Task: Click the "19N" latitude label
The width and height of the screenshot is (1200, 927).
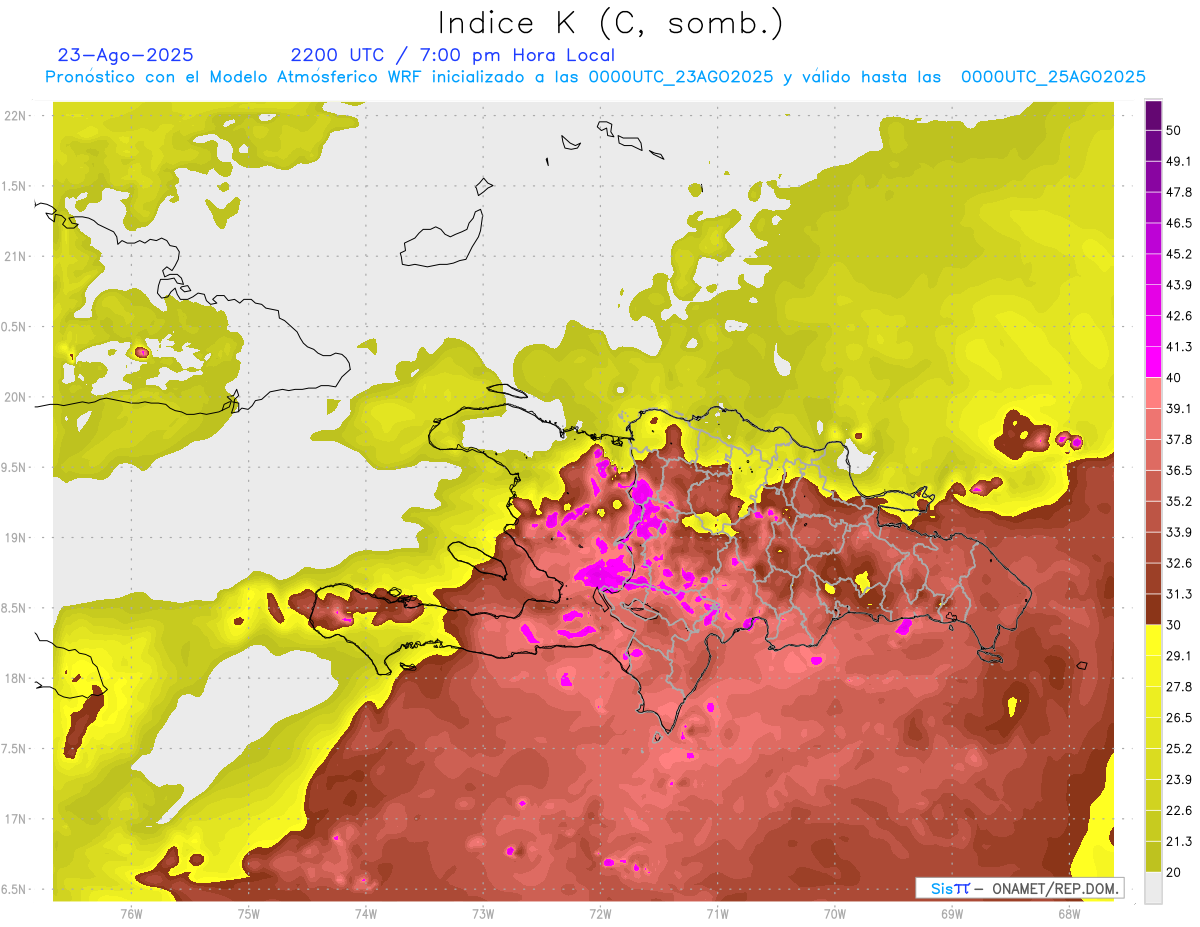Action: click(14, 537)
